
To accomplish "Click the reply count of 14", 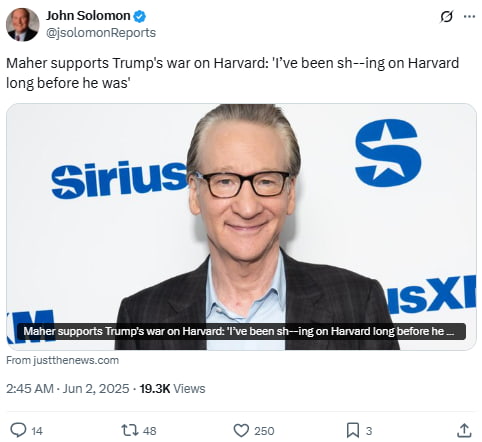I will (x=37, y=431).
